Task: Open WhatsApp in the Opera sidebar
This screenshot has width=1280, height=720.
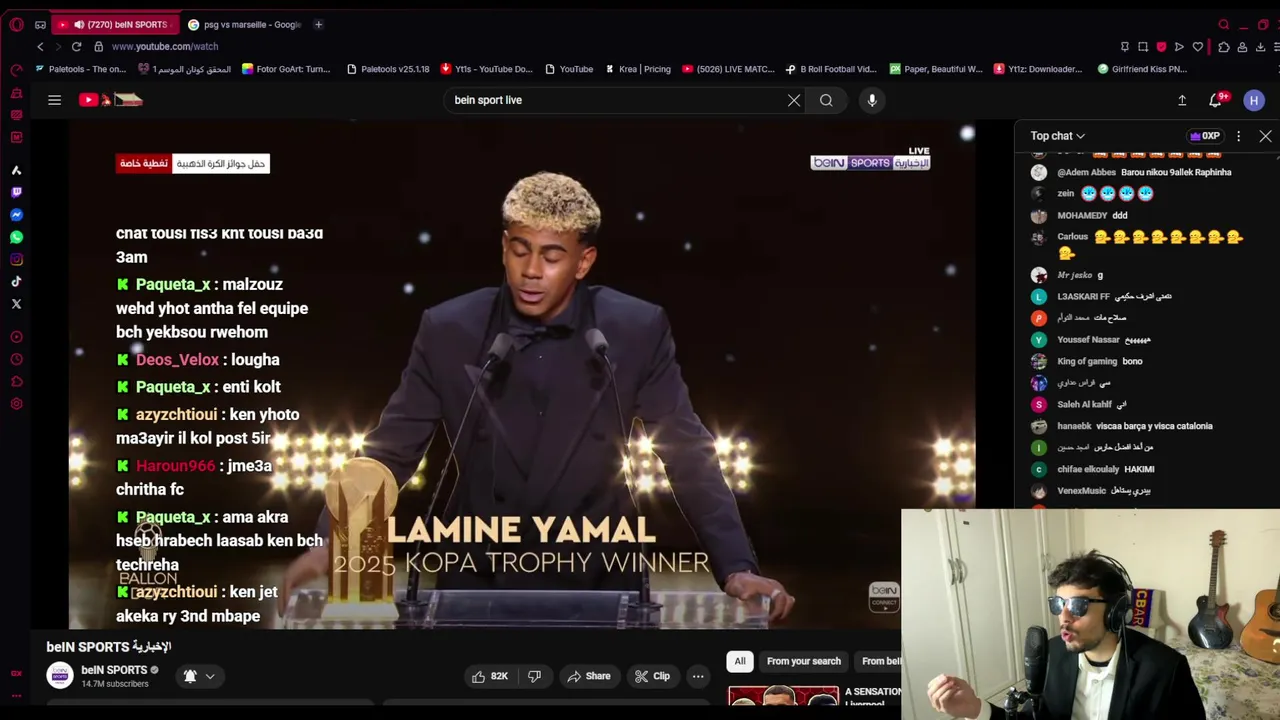Action: 16,237
